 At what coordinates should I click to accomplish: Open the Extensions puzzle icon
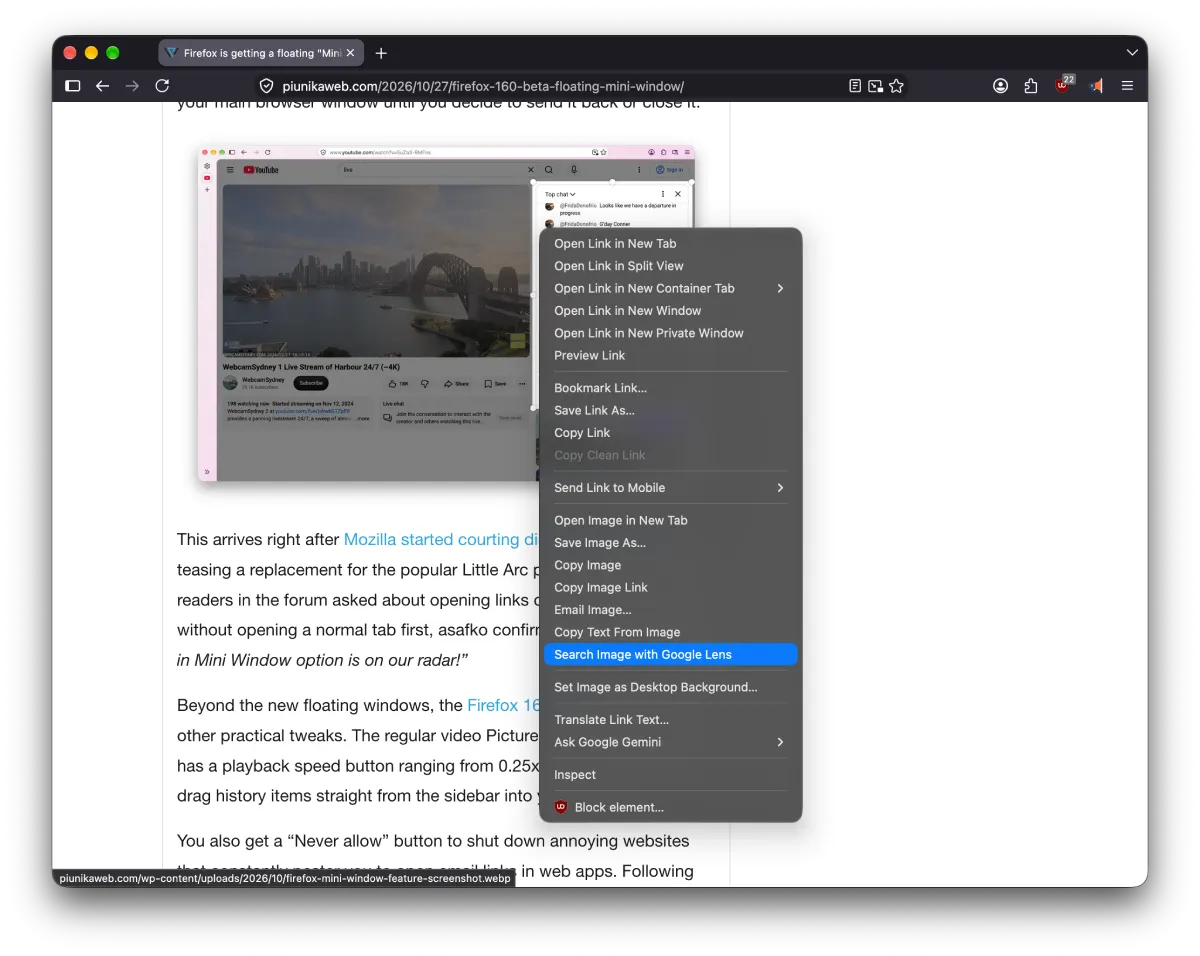coord(1031,86)
